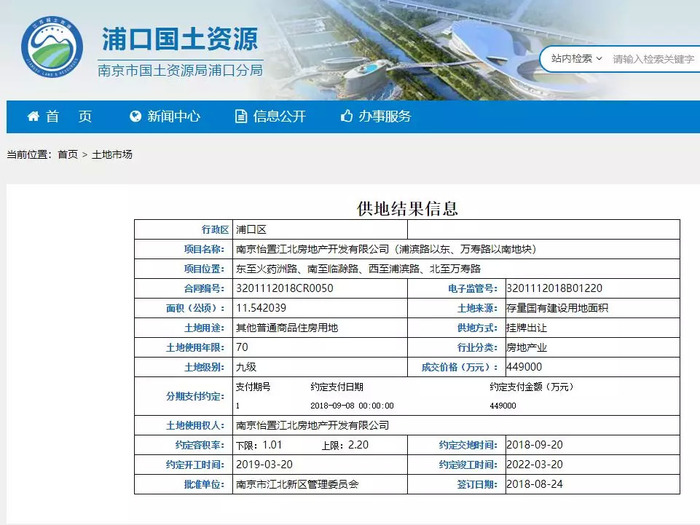
Task: Click the home icon beside 首页
Action: [33, 117]
